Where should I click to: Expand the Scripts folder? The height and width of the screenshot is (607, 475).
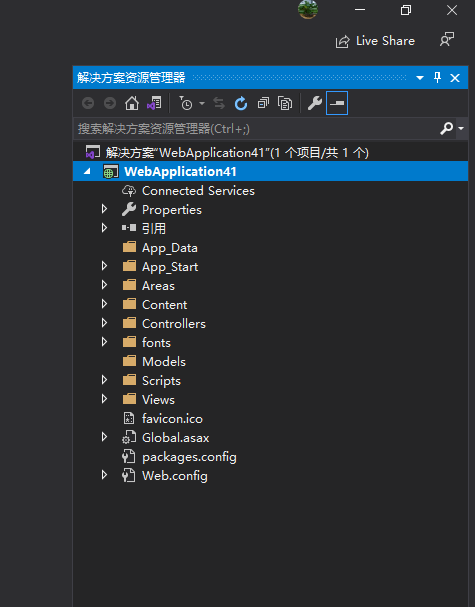(x=104, y=380)
